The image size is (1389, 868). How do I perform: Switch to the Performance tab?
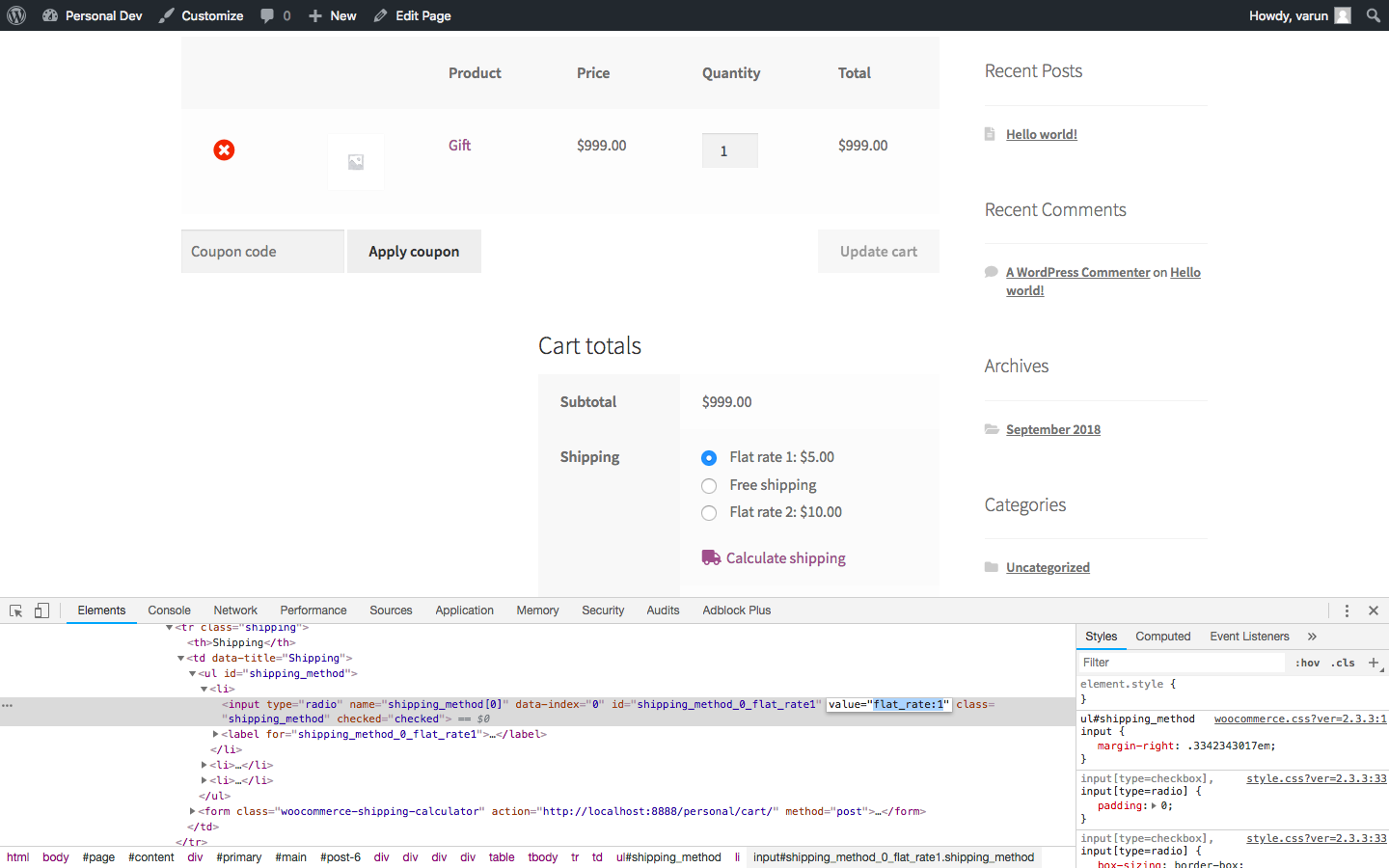pos(313,610)
